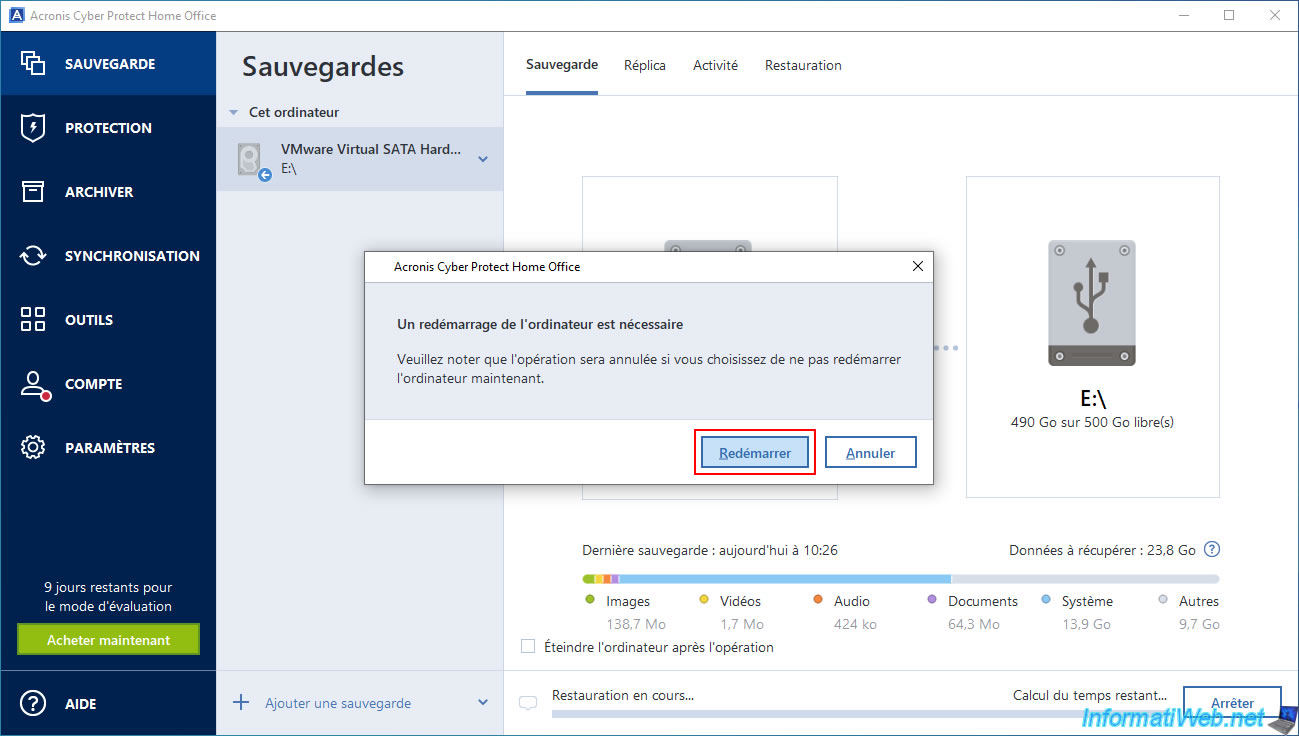The height and width of the screenshot is (736, 1299).
Task: Toggle Éteindre l'ordinateur après l'opération checkbox
Action: [528, 647]
